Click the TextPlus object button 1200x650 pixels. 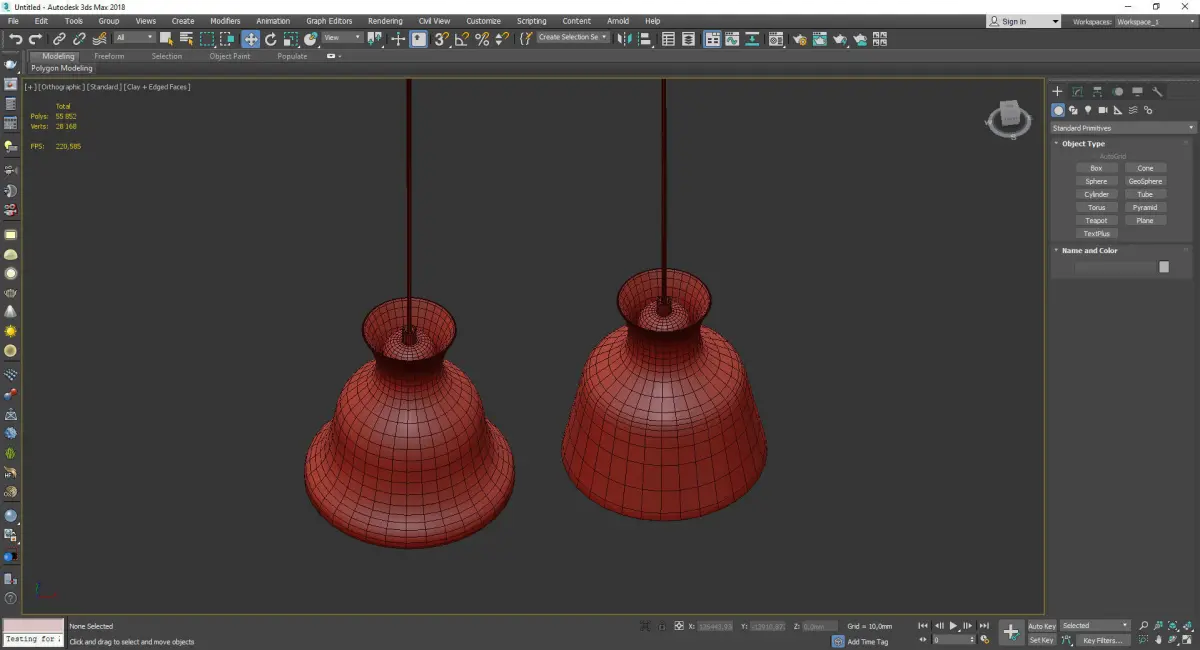coord(1096,233)
